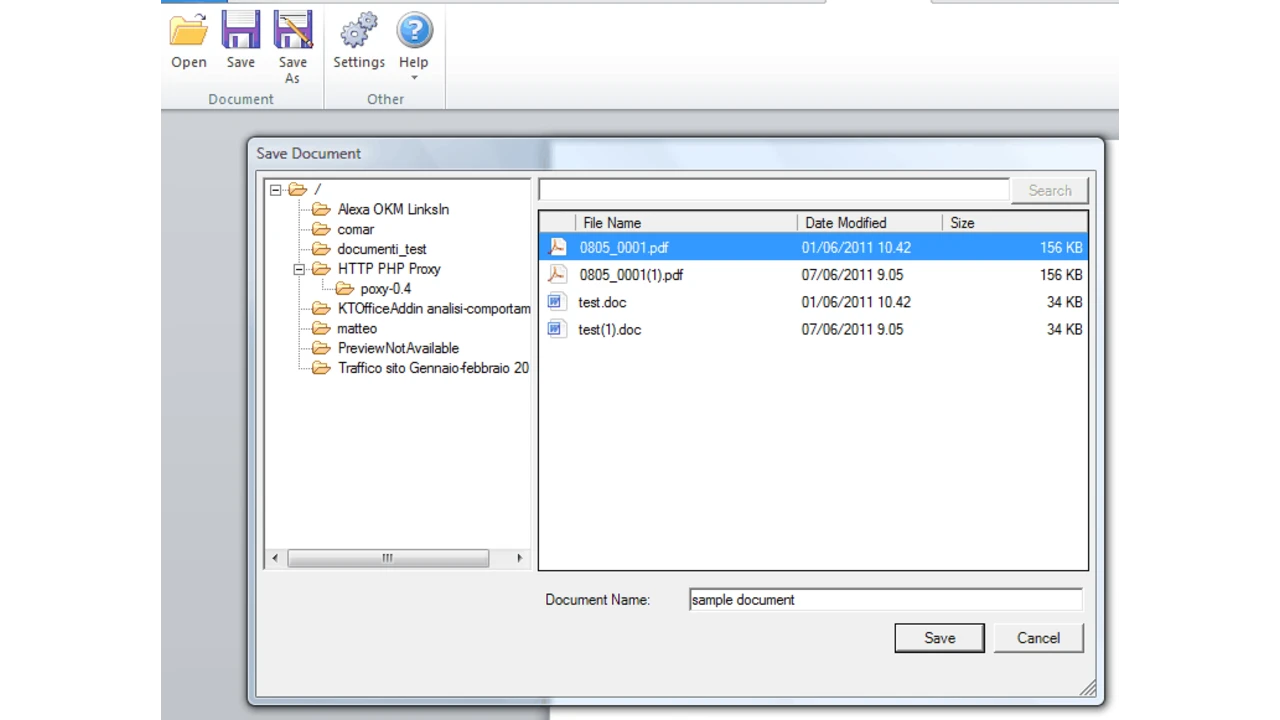Screen dimensions: 1280x720
Task: Click the Word icon beside test.doc
Action: point(556,302)
